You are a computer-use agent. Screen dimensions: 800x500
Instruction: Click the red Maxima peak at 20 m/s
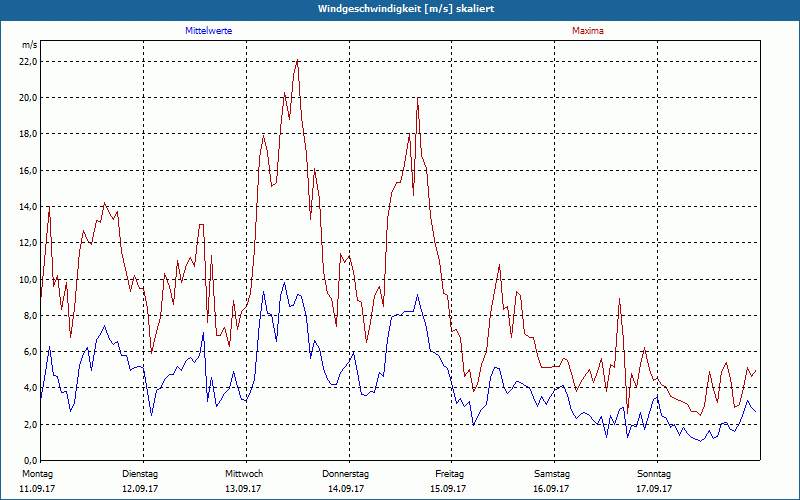point(418,98)
